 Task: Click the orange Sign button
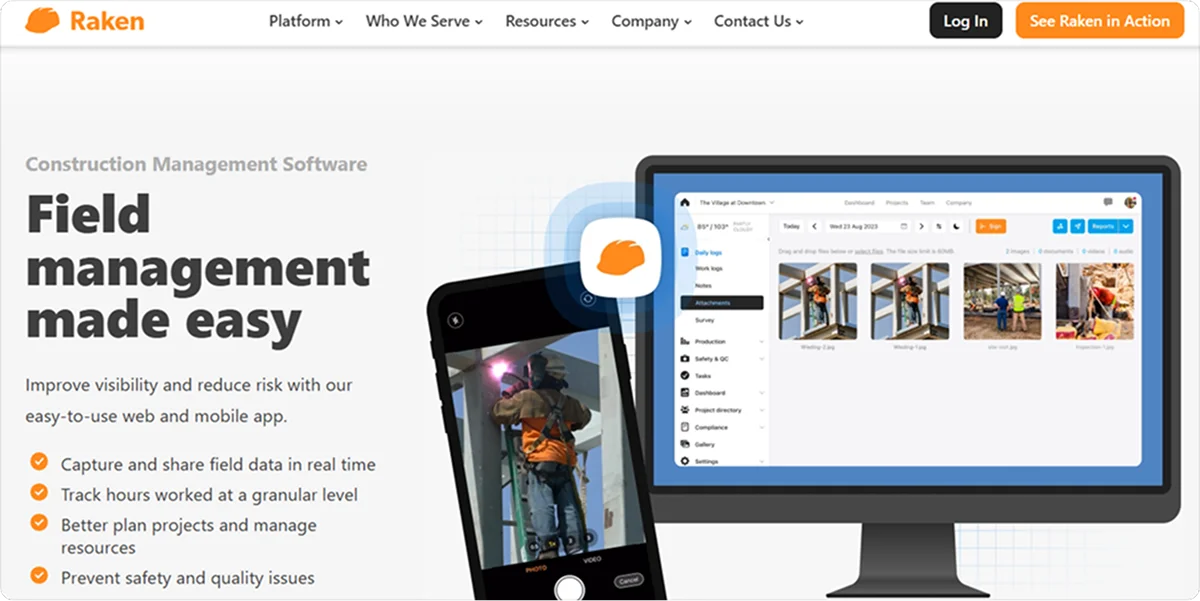[991, 226]
